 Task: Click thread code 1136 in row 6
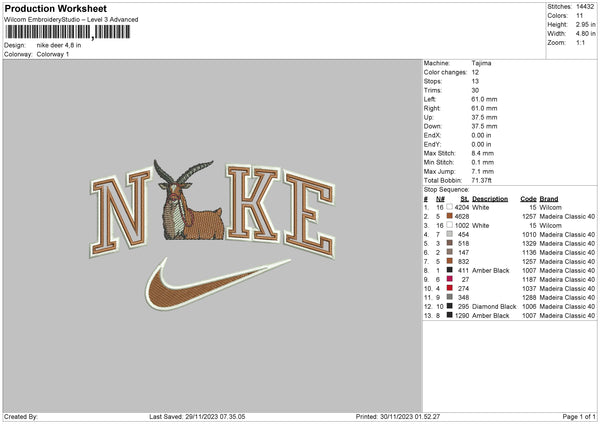529,253
